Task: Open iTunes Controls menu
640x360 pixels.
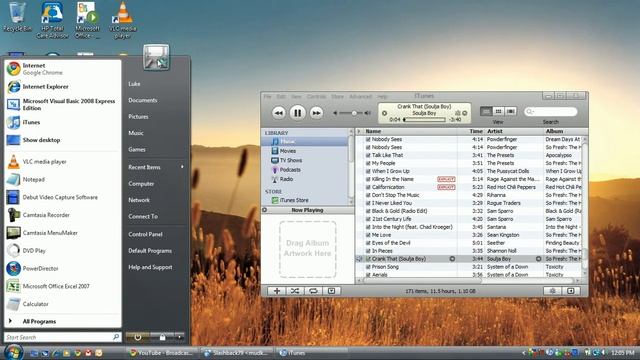Action: coord(316,97)
